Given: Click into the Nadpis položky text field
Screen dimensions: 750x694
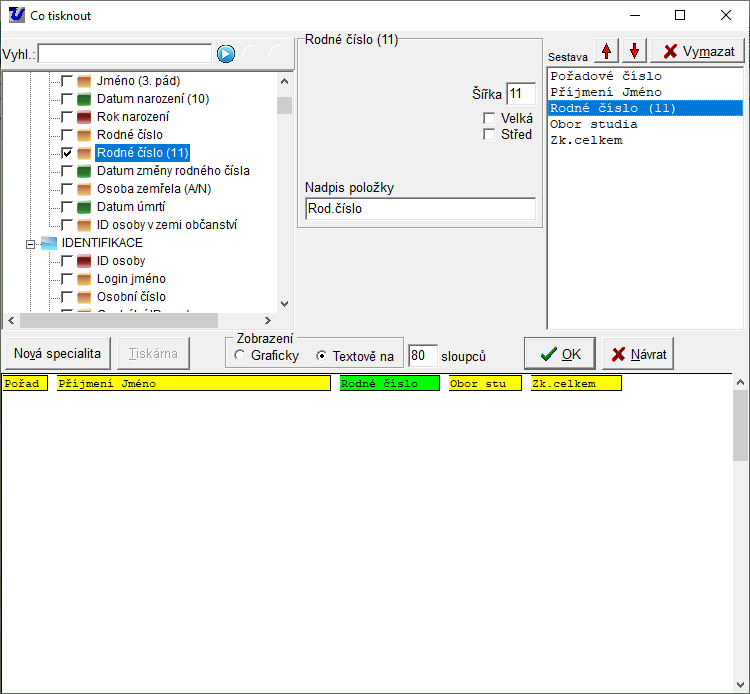Looking at the screenshot, I should point(420,209).
